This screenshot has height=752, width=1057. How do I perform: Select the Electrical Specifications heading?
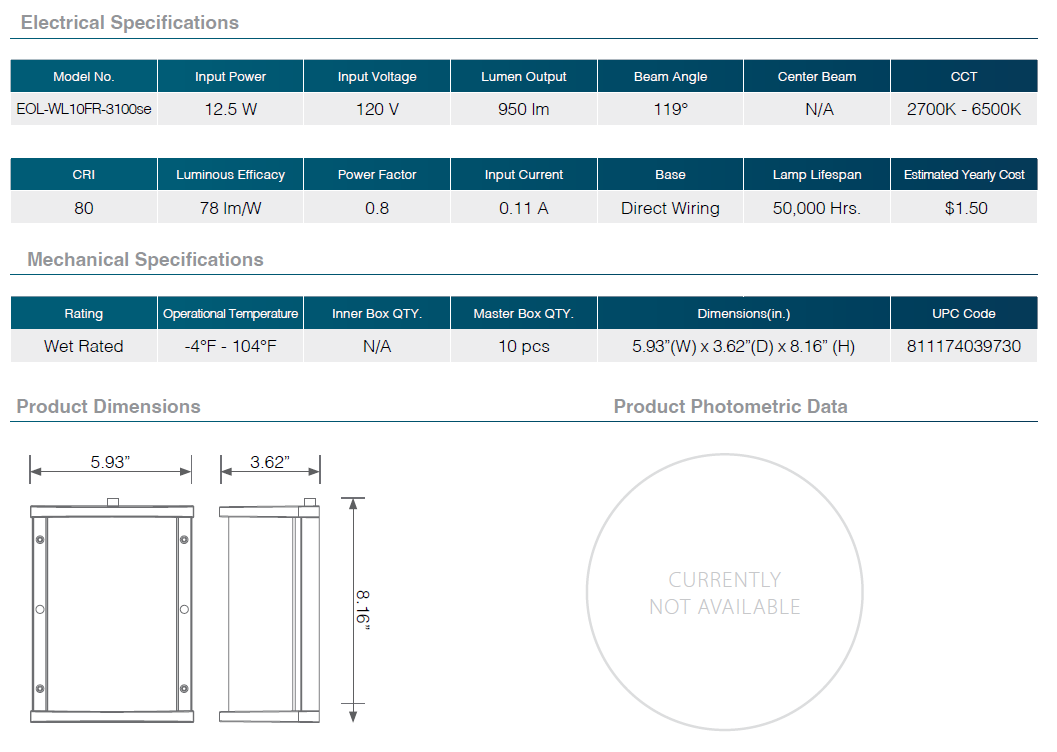[130, 22]
